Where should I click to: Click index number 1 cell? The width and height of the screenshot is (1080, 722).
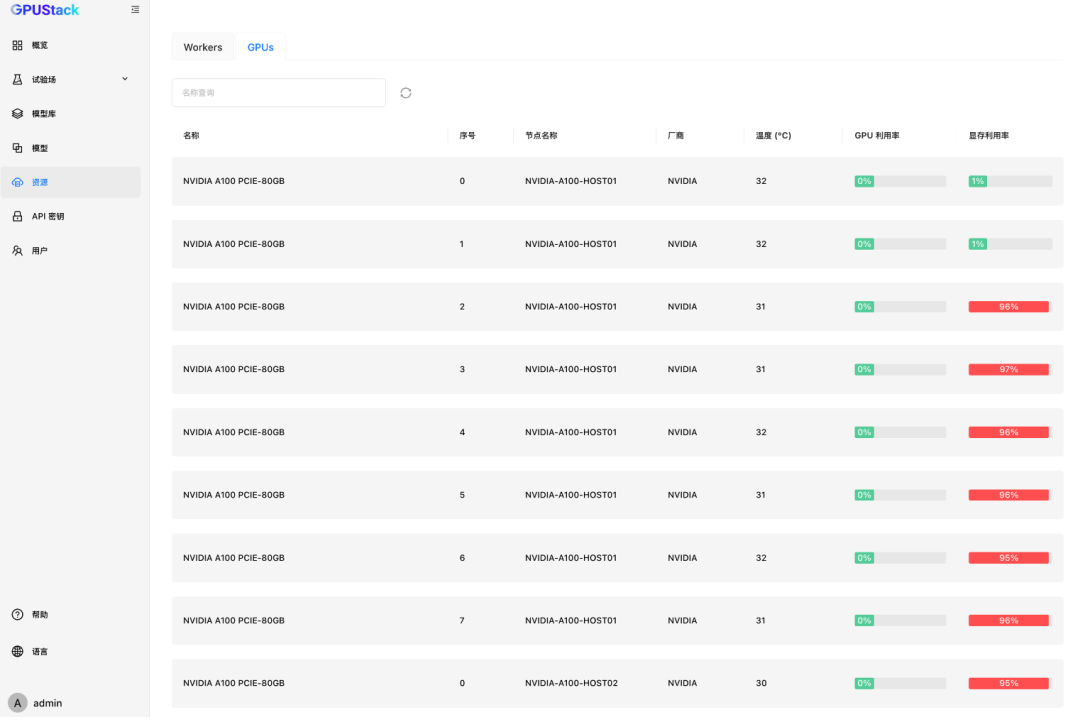pos(461,244)
